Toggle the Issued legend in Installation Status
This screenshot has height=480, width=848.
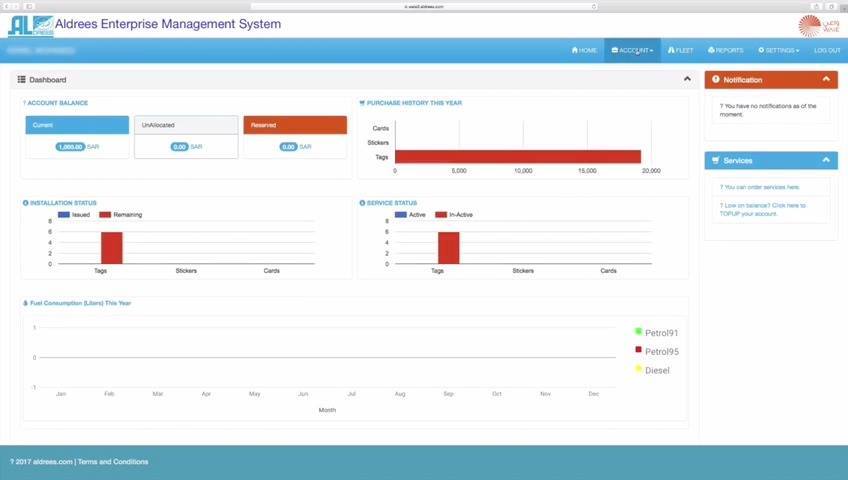74,215
